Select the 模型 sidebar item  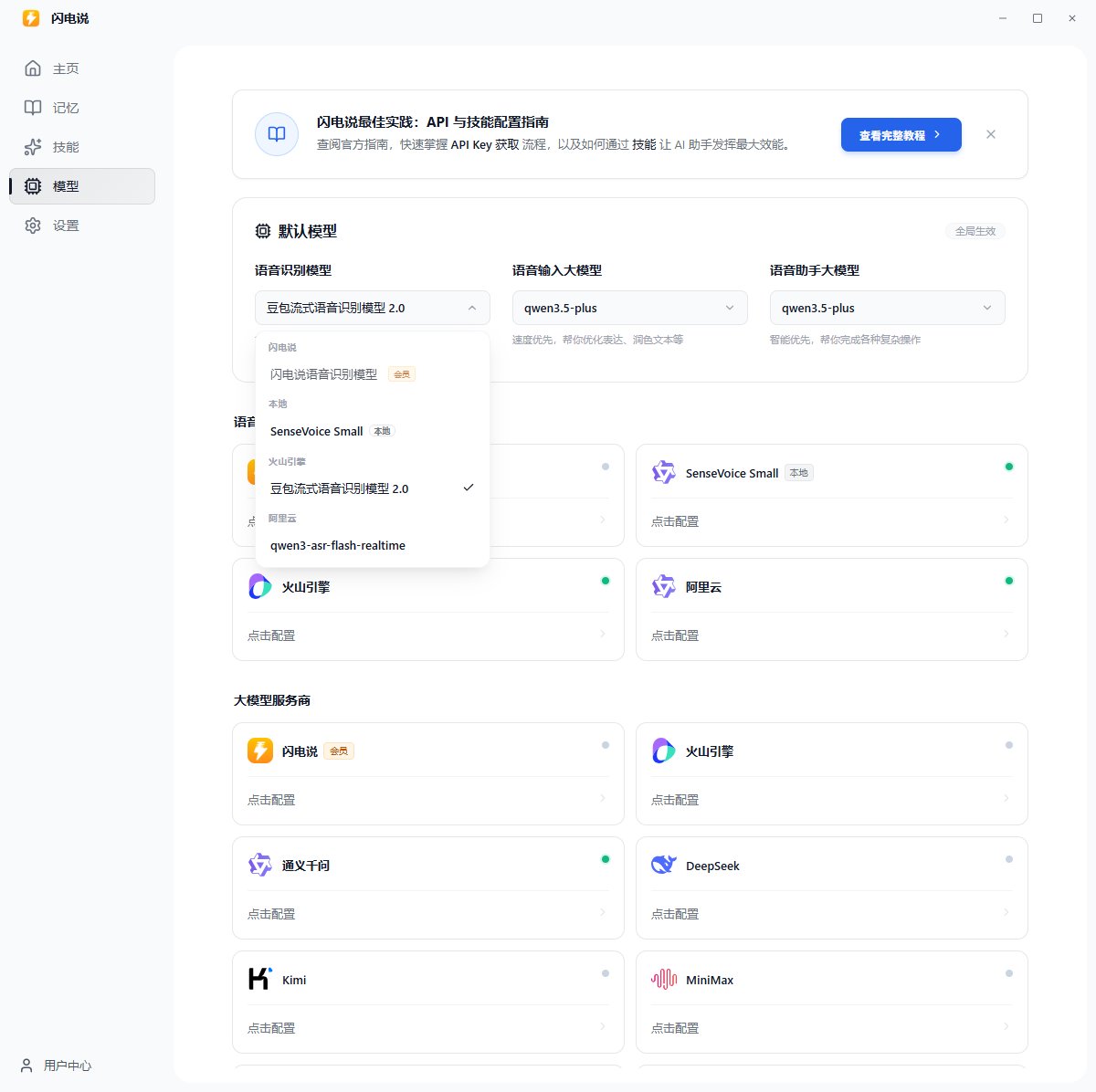82,186
